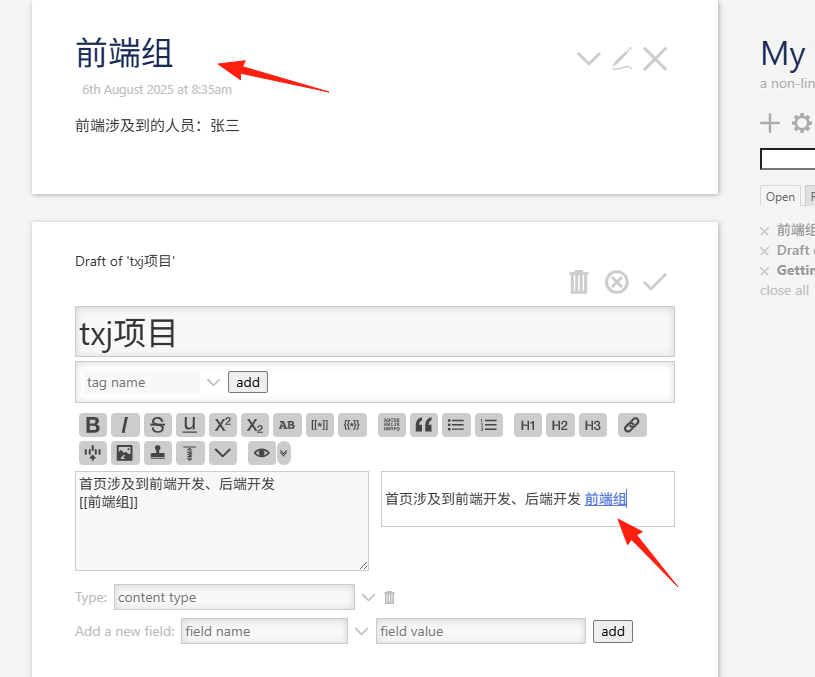
Task: Apply block quote formatting
Action: point(424,425)
